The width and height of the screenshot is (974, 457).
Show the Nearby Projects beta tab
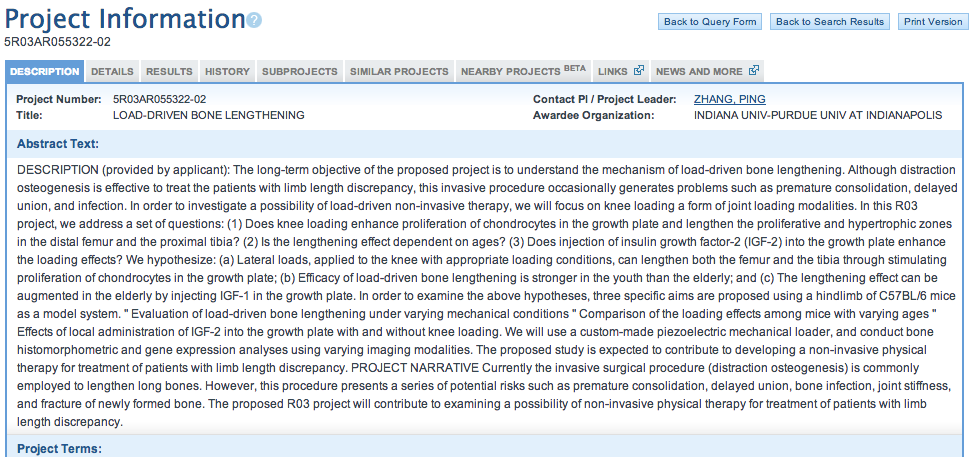(523, 71)
